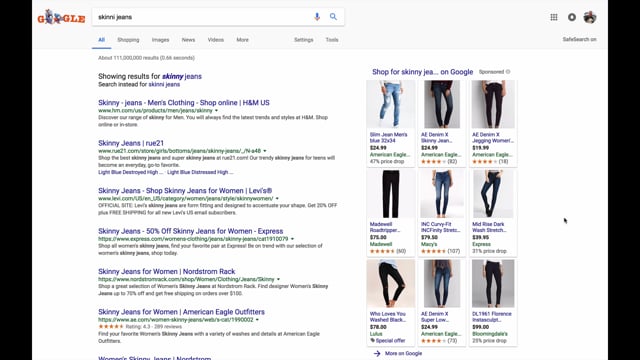Screen dimensions: 640x360
Task: Click the 'Rating: 4.3 - 289 reviews' text
Action: 153,327
